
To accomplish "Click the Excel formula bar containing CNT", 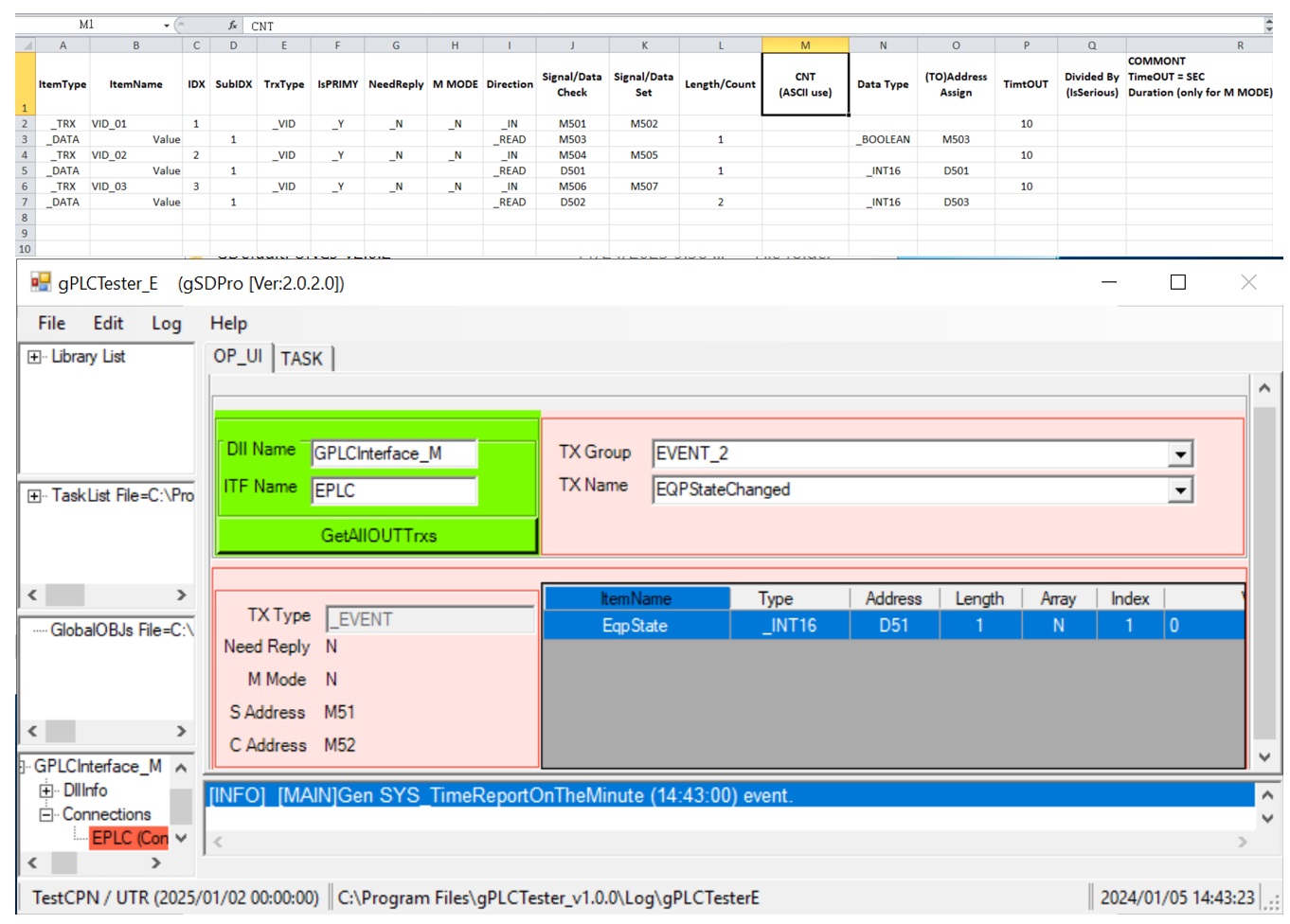I will [x=753, y=26].
